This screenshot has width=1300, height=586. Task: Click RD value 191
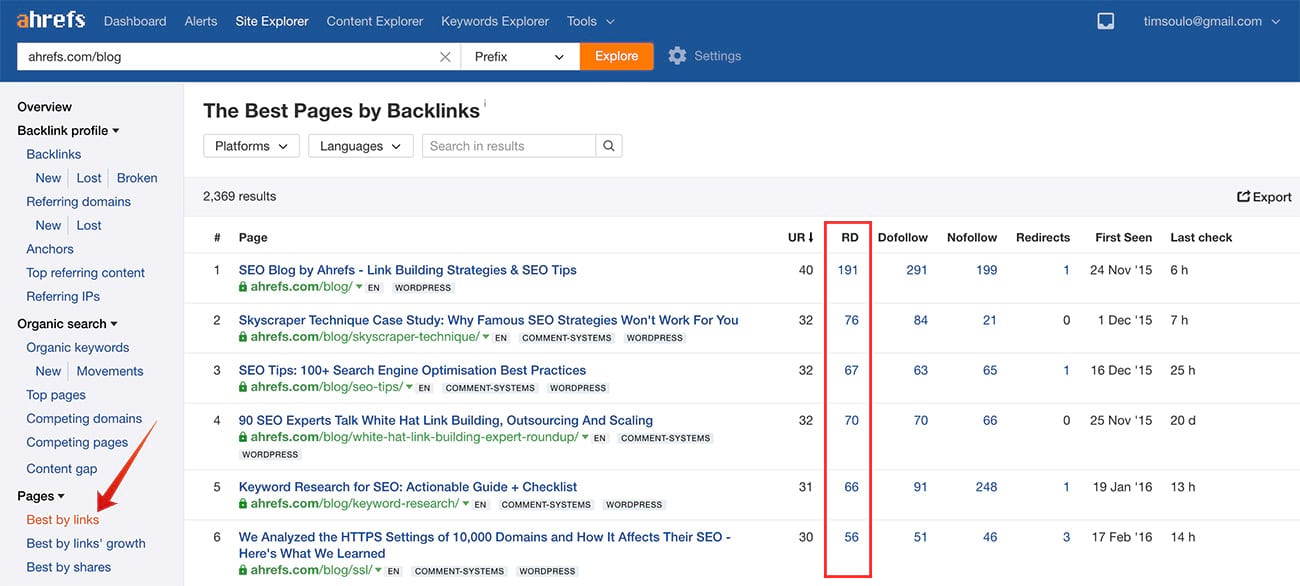848,270
